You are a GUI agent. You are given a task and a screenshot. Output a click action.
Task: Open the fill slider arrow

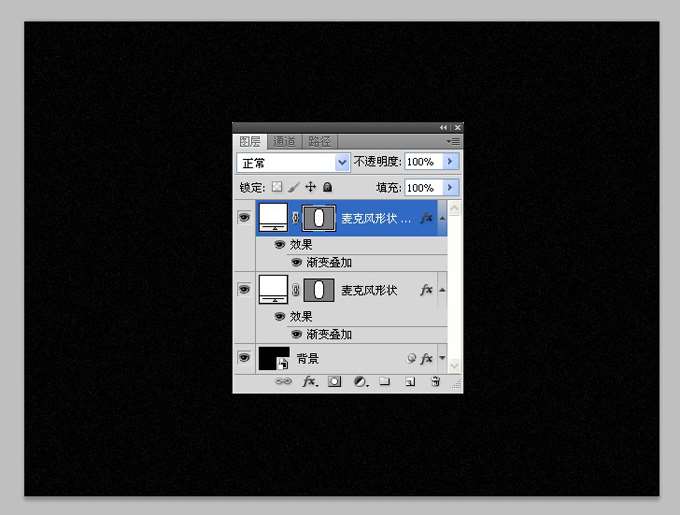[x=450, y=188]
